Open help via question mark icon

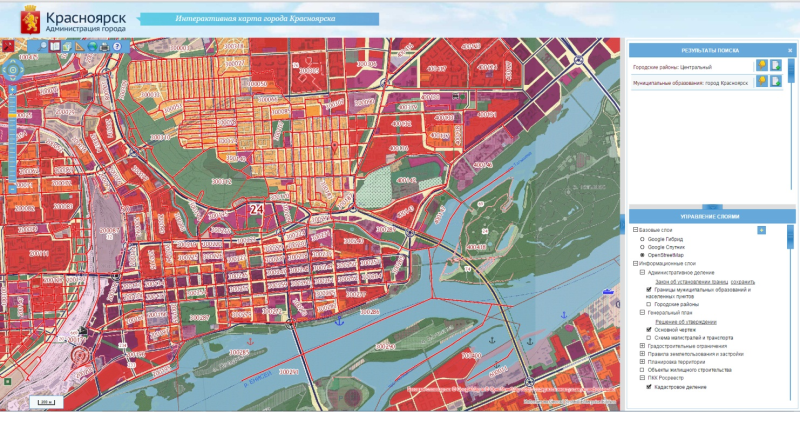tap(117, 46)
